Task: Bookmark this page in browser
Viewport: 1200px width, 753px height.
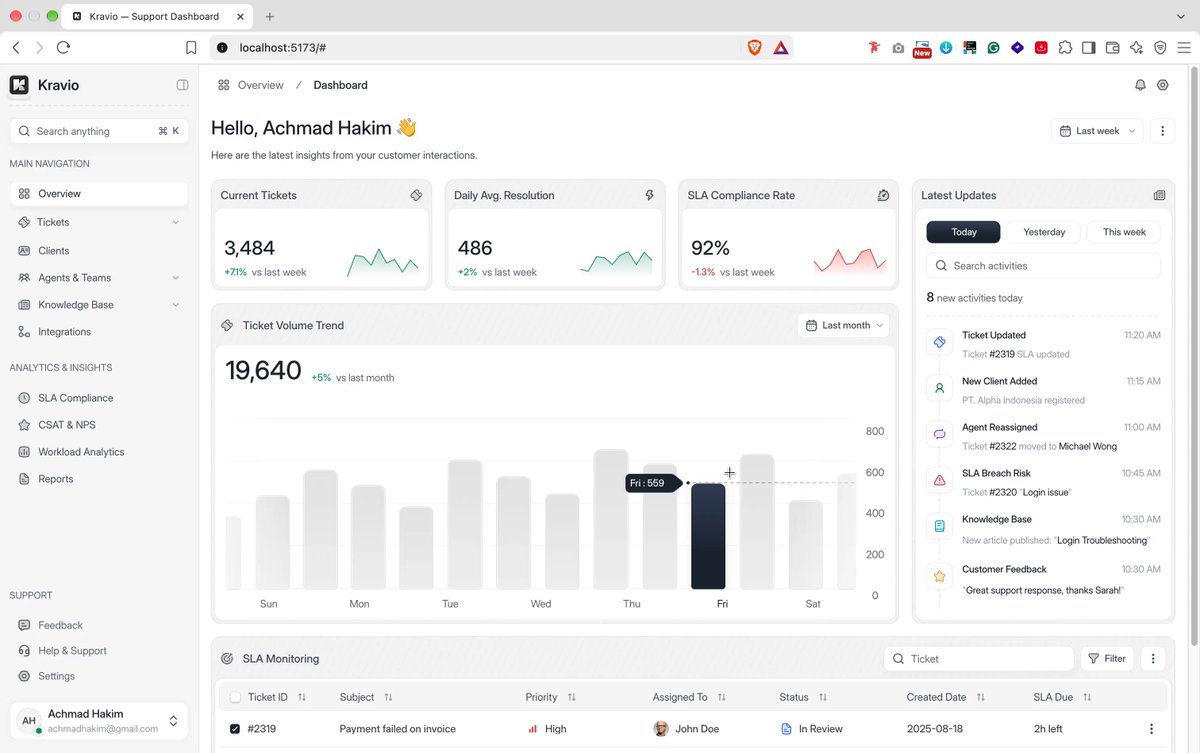Action: pos(191,47)
